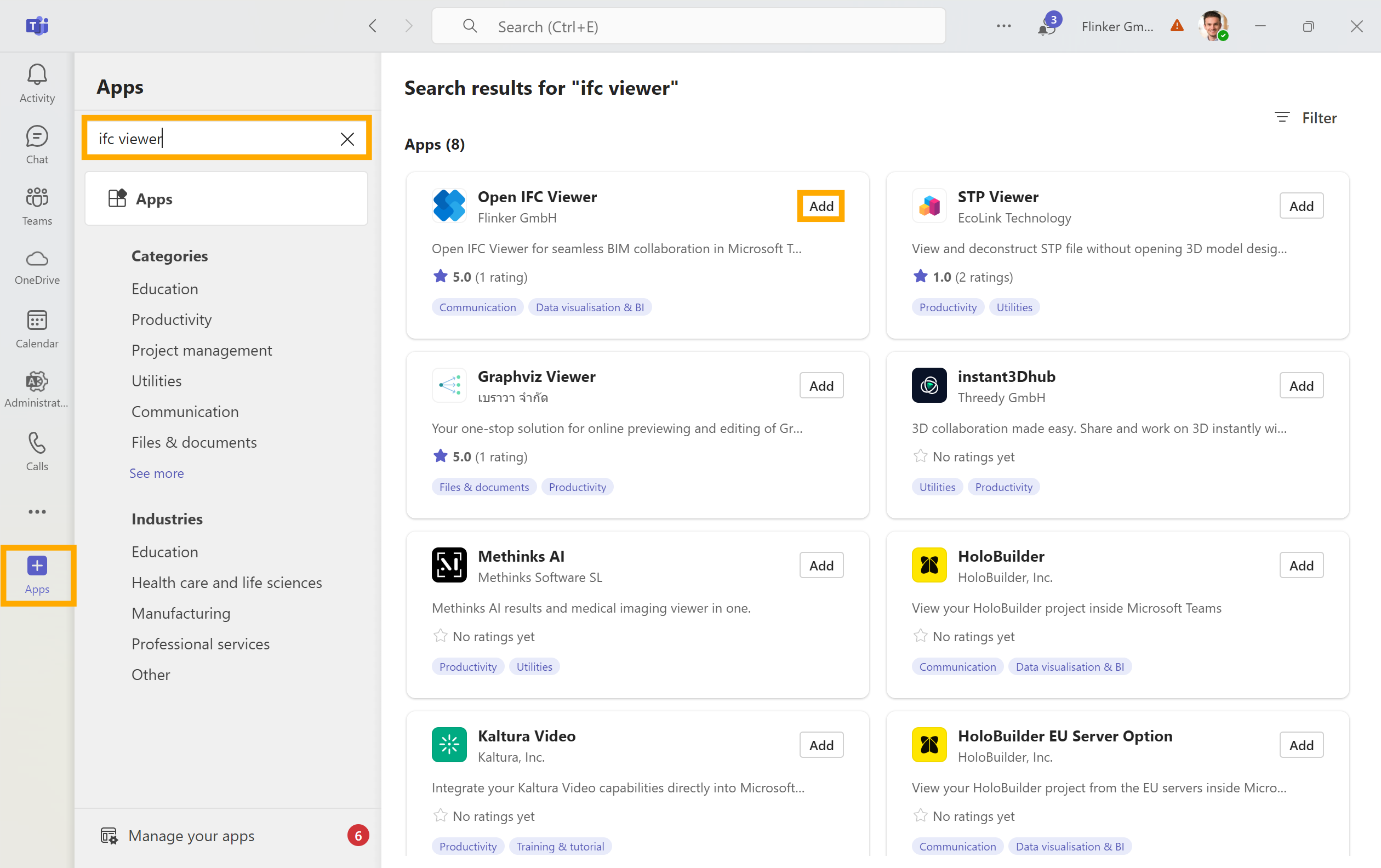The image size is (1381, 868).
Task: Click the 5.0 rating on Open IFC Viewer
Action: 480,277
